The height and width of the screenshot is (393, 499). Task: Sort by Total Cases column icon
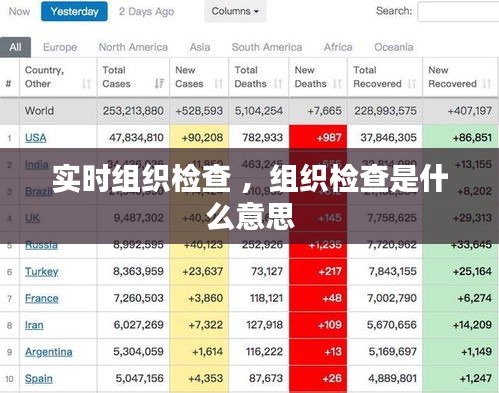pos(159,83)
